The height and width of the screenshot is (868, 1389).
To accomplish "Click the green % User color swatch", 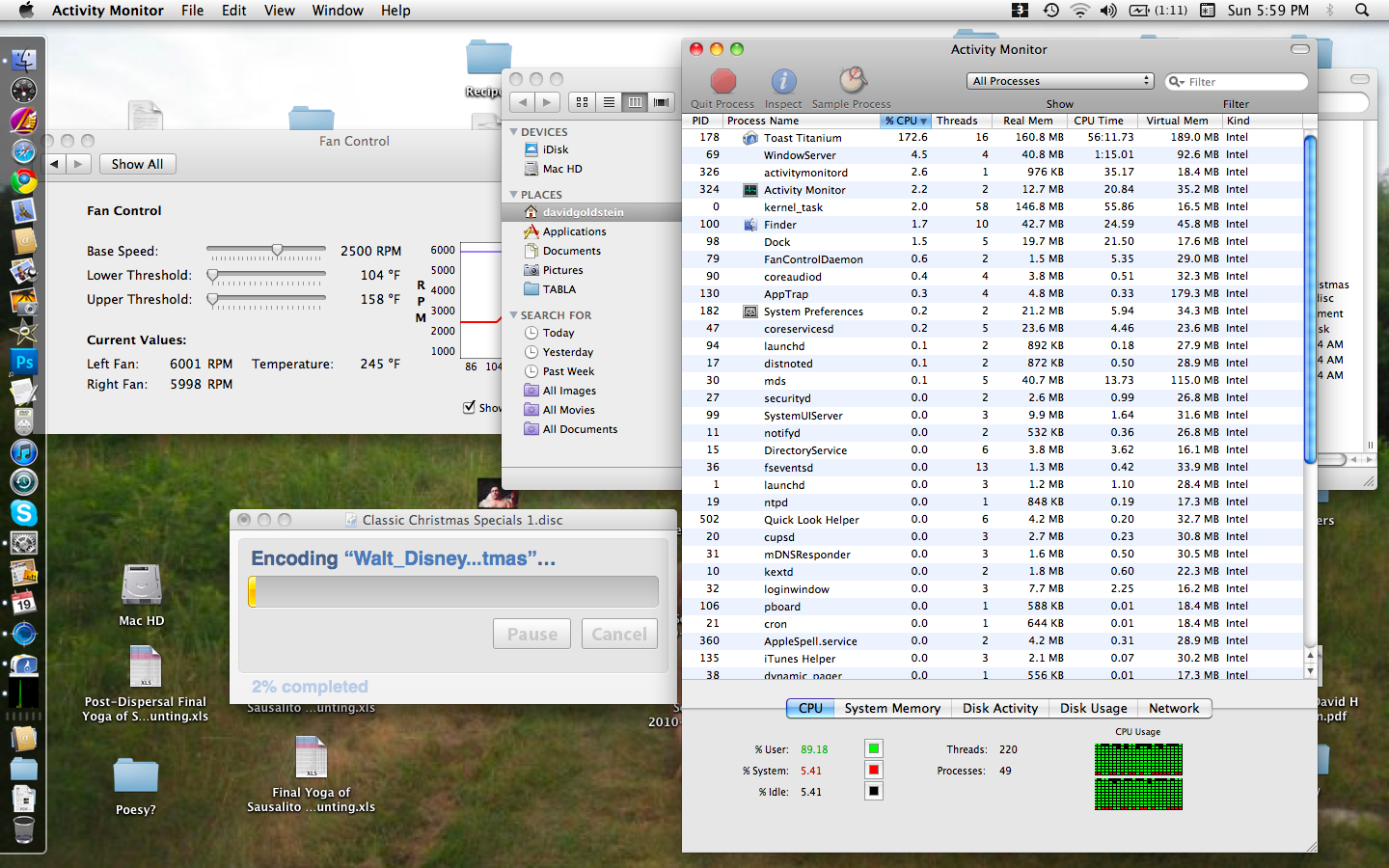I will (x=873, y=748).
